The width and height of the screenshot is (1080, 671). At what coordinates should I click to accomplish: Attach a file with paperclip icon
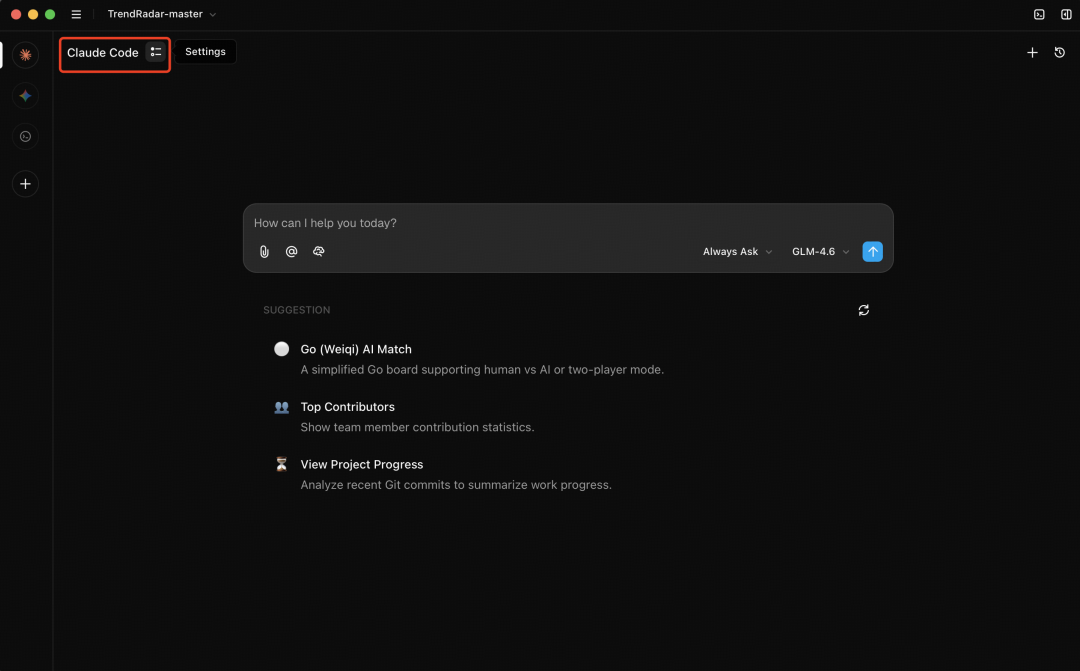click(264, 252)
